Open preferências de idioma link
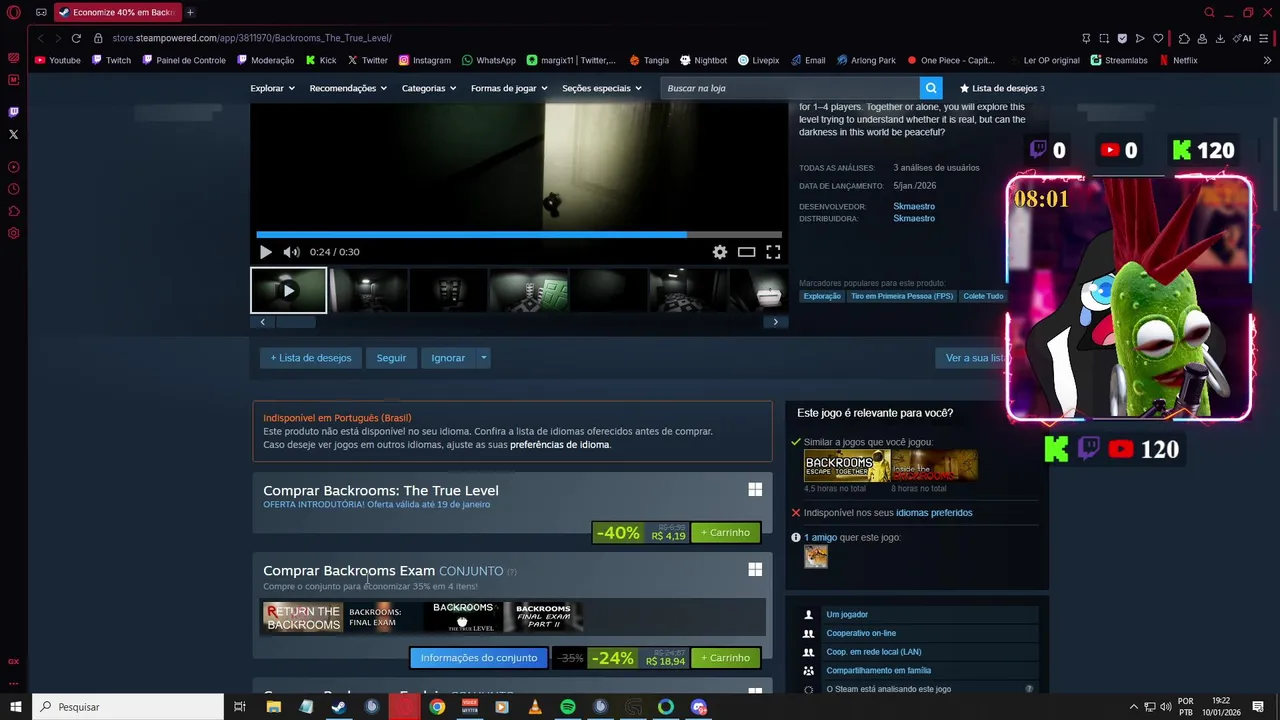 coord(559,445)
